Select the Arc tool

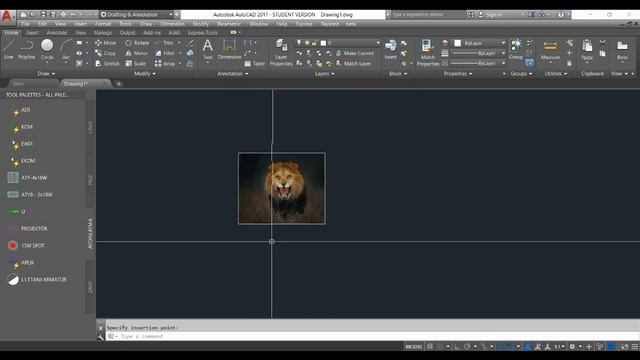point(66,49)
